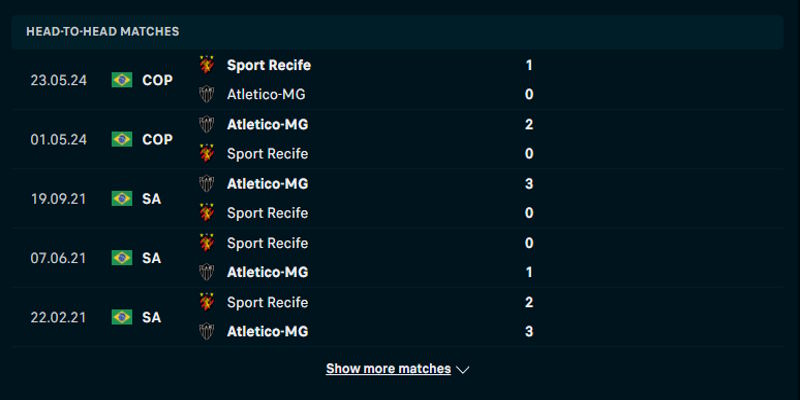Click the Head-to-Head Matches header
This screenshot has width=800, height=400.
click(103, 32)
